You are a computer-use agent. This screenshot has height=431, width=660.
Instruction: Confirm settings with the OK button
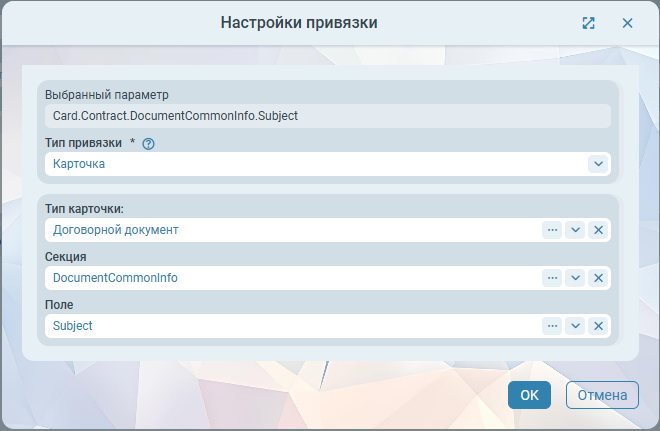click(529, 395)
